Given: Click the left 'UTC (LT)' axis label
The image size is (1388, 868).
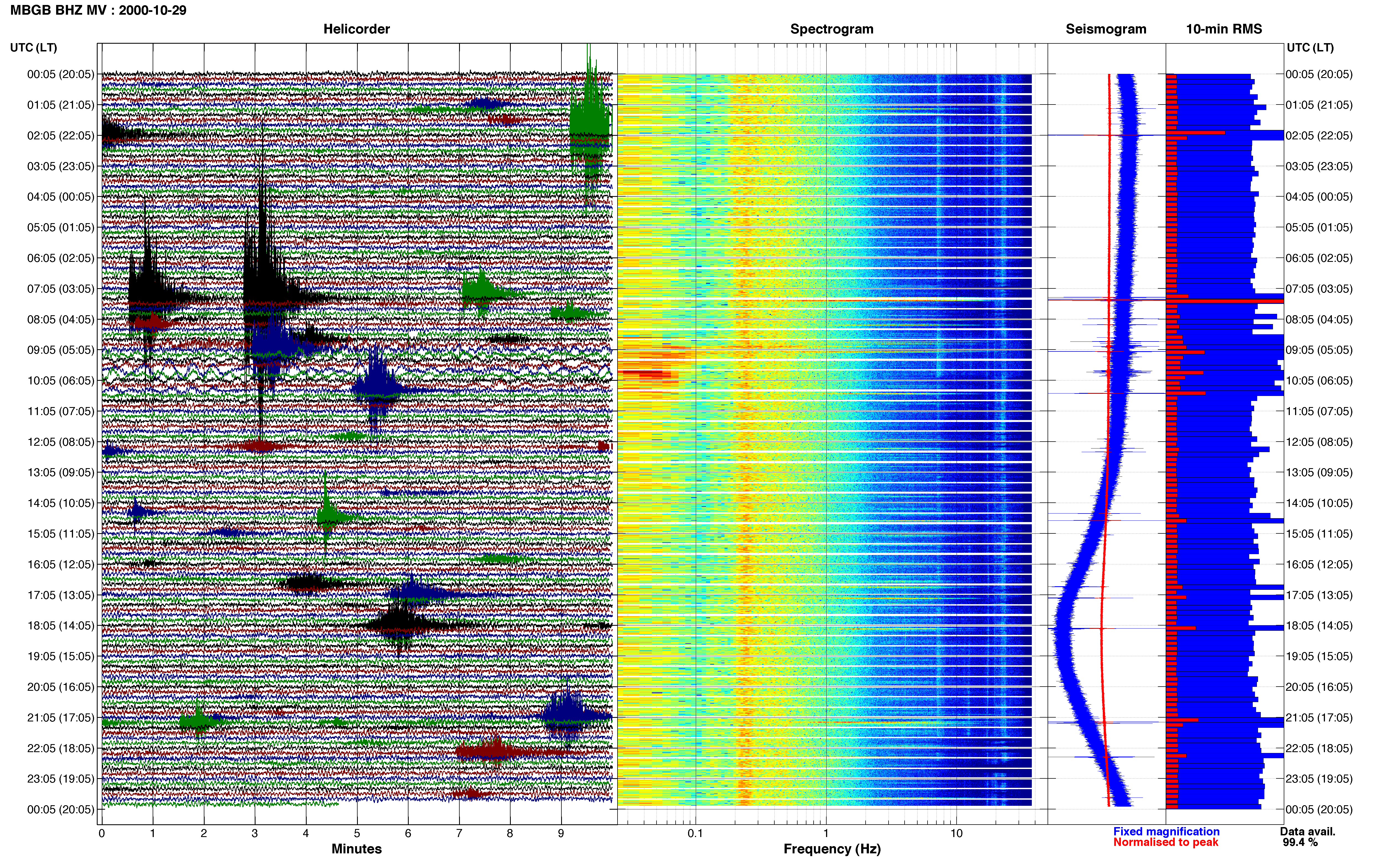Looking at the screenshot, I should [33, 48].
